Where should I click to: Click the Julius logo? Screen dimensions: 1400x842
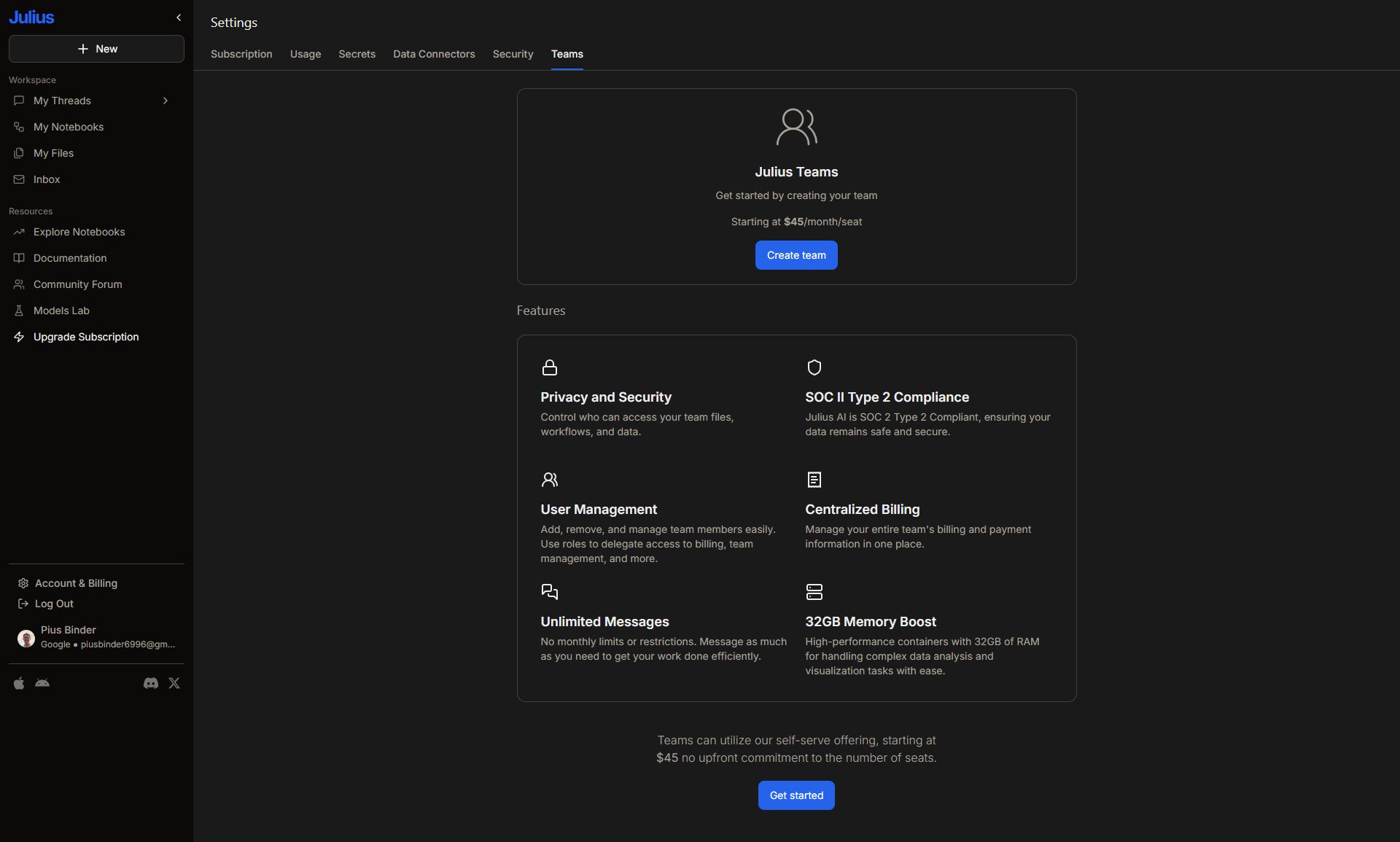coord(31,17)
